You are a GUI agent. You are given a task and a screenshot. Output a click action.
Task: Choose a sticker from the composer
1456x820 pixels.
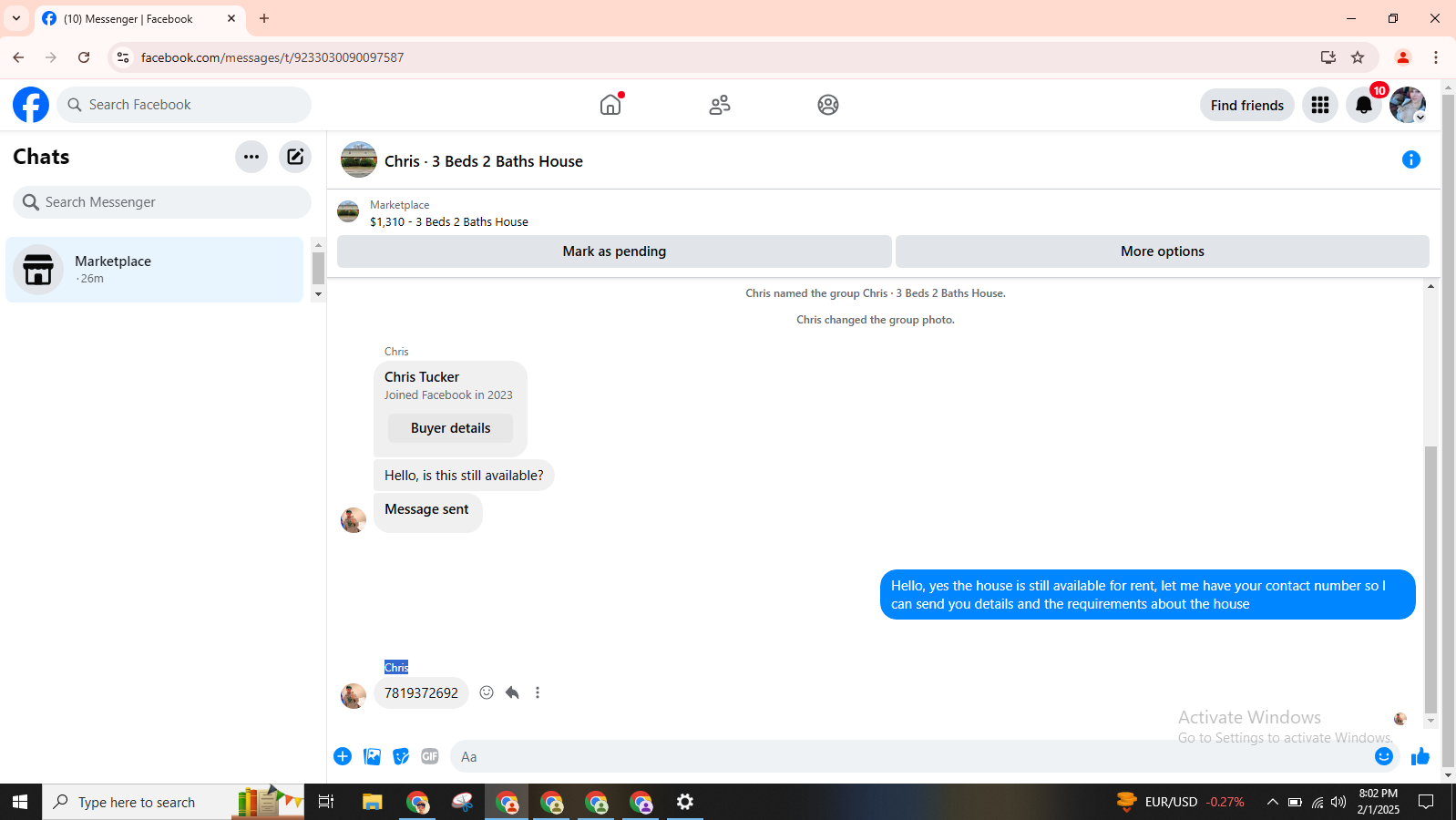pyautogui.click(x=401, y=756)
